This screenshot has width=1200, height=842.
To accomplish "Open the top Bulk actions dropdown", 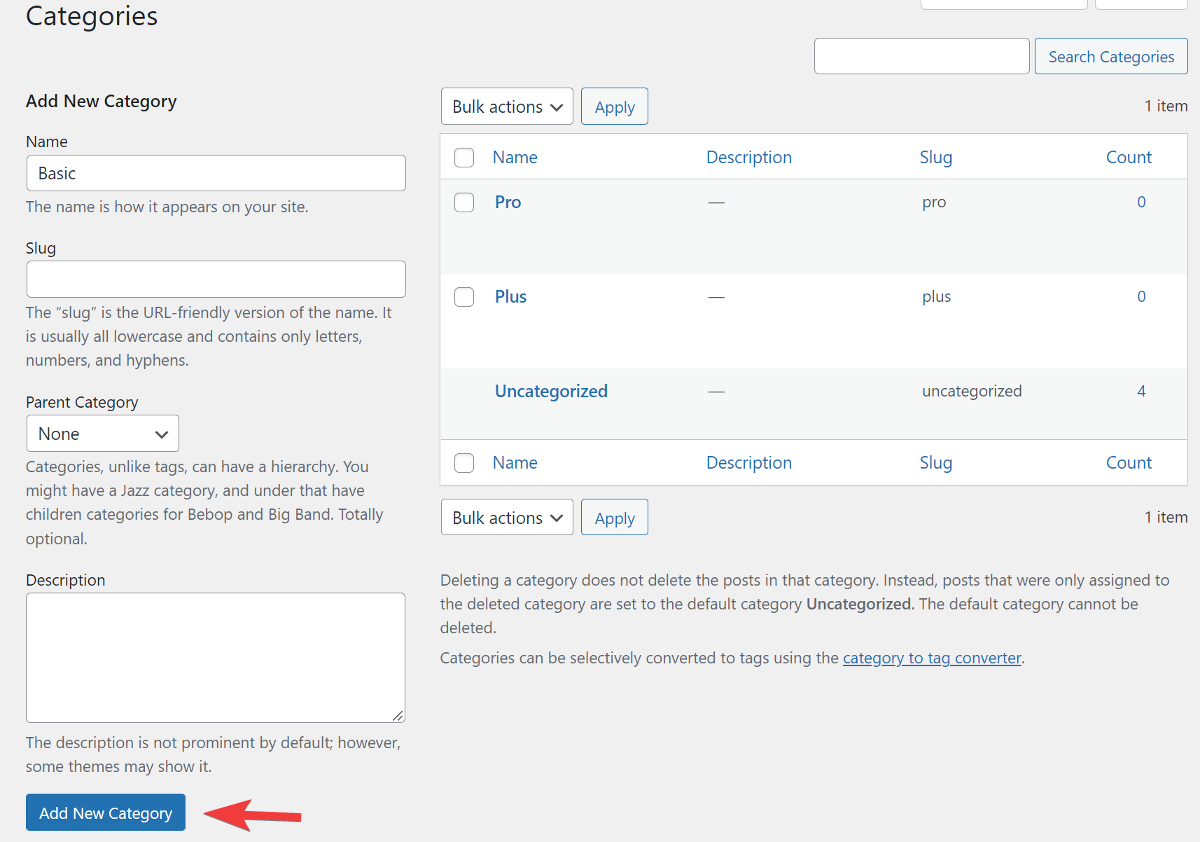I will [507, 107].
